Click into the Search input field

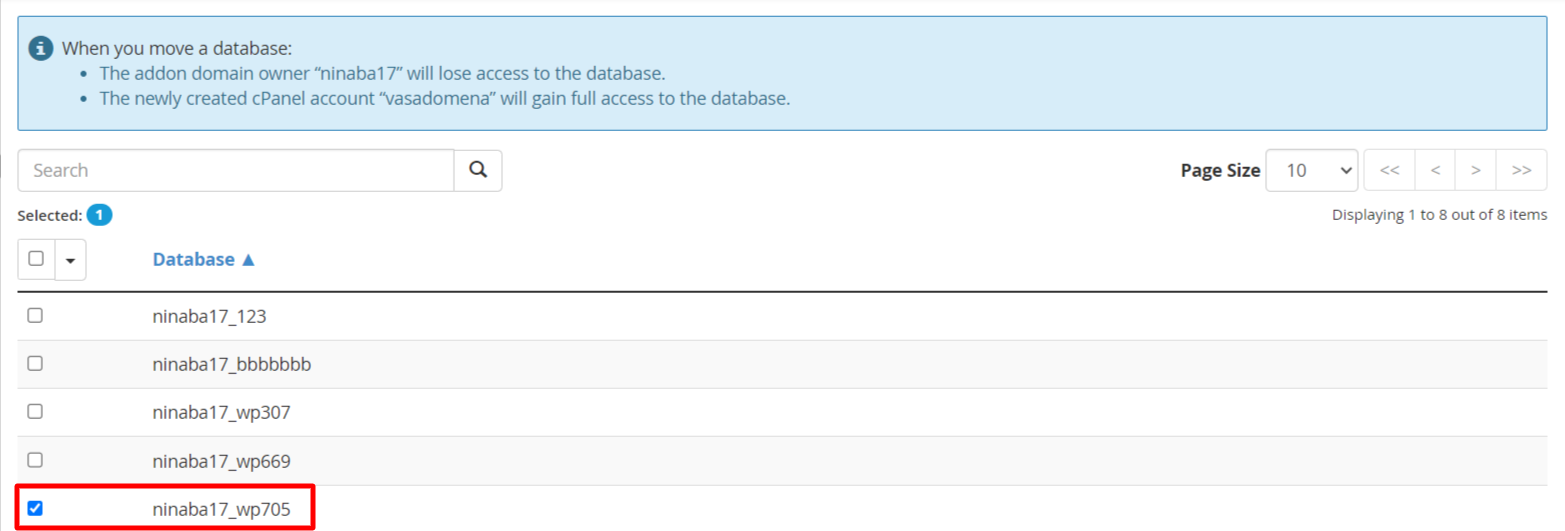click(x=236, y=170)
